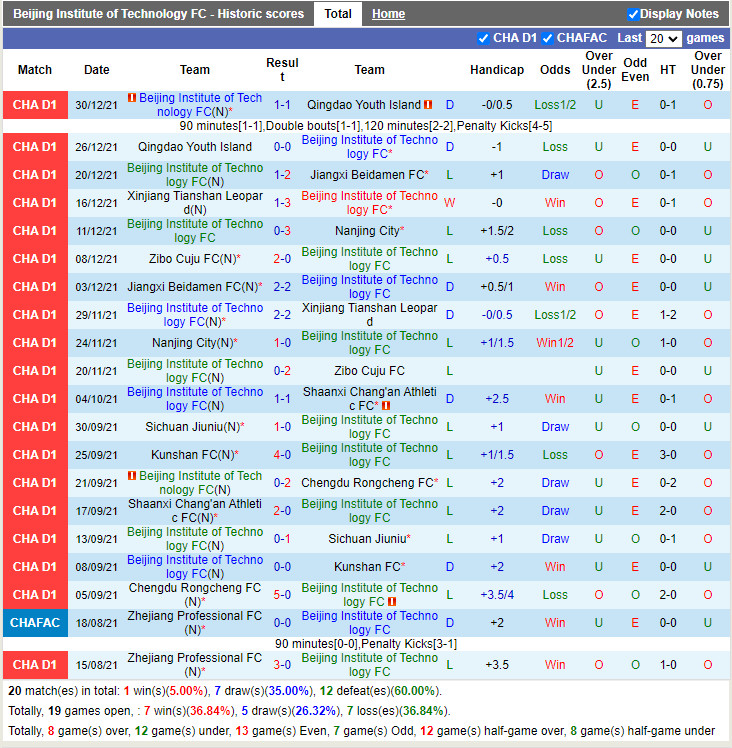Click the CHA D1 label for 03/12/21
The height and width of the screenshot is (748, 732).
pyautogui.click(x=35, y=287)
